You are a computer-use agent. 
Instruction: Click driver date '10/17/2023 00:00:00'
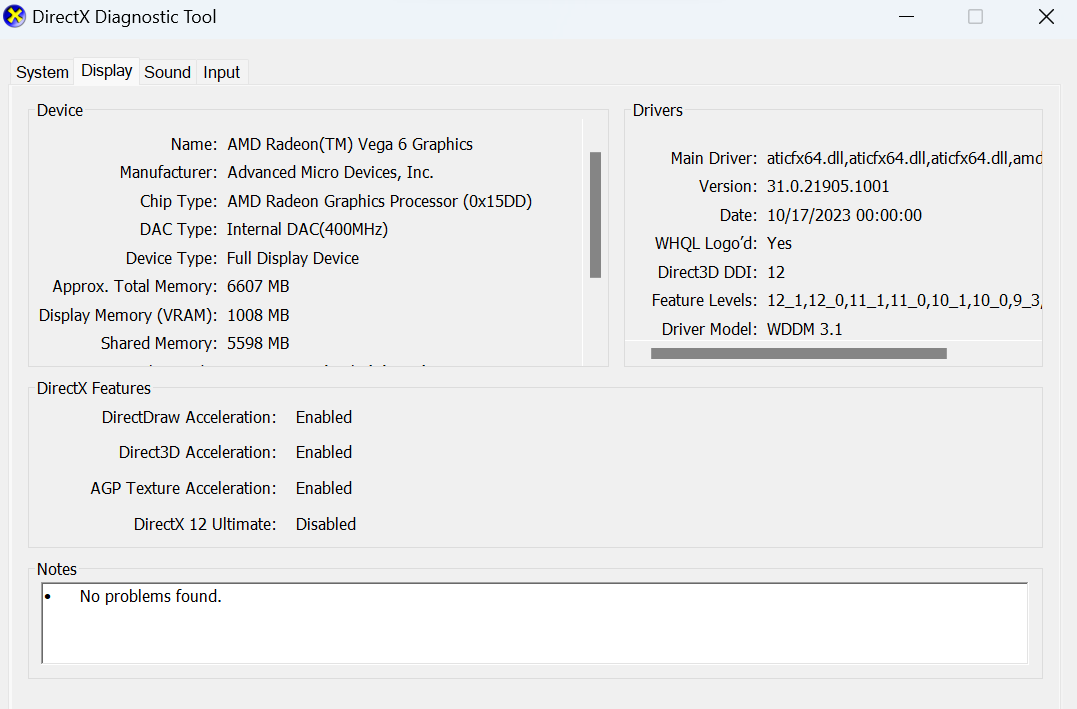(844, 216)
